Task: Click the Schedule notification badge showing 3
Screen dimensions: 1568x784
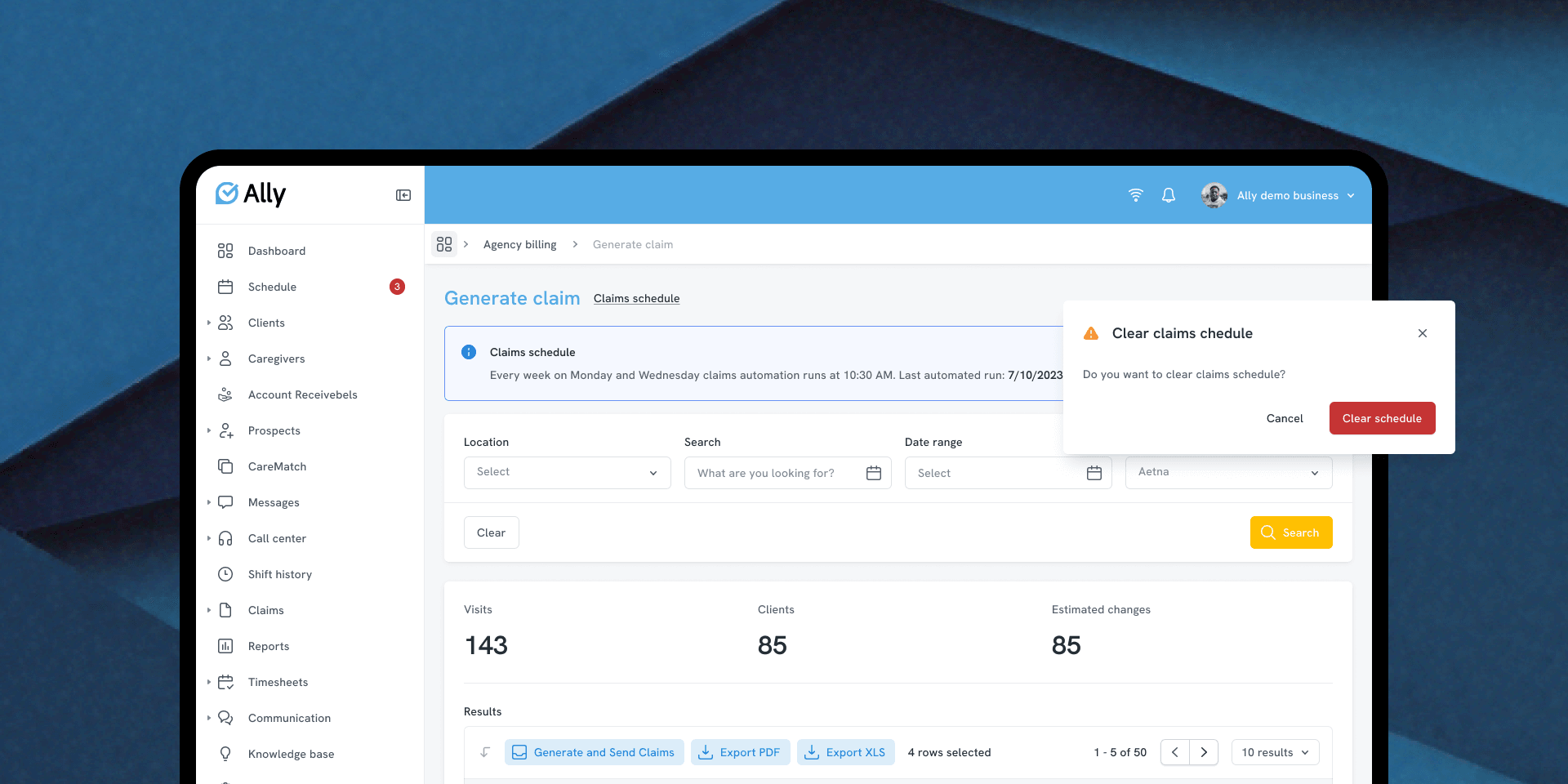Action: click(397, 287)
